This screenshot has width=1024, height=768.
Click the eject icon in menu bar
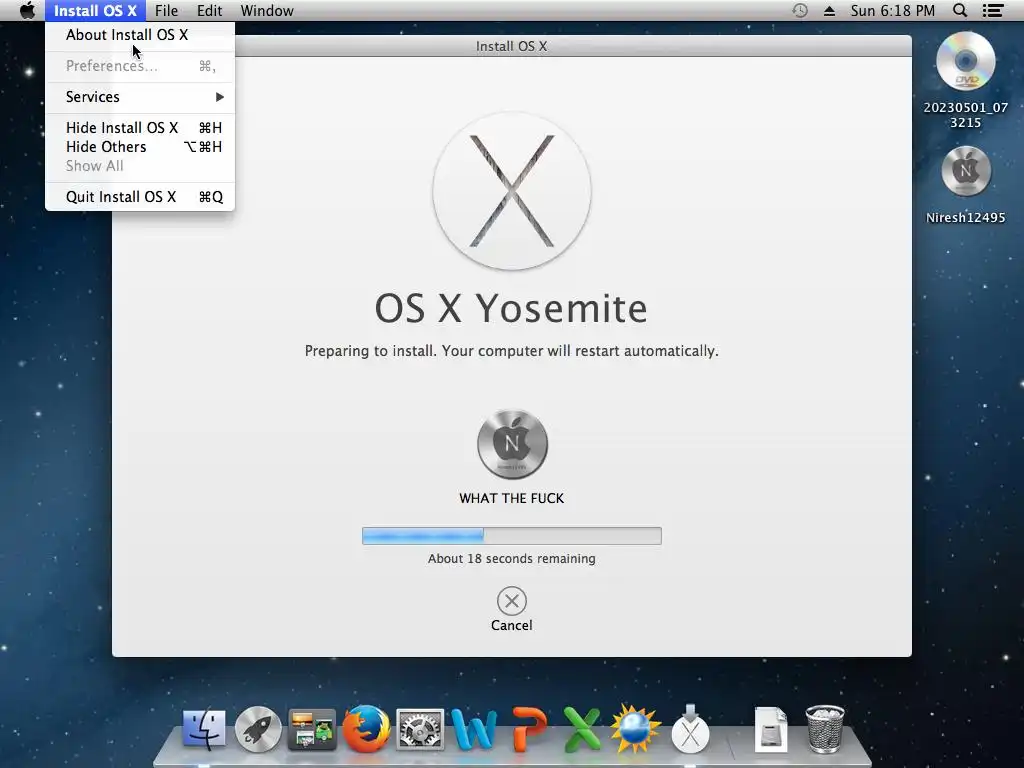point(829,11)
